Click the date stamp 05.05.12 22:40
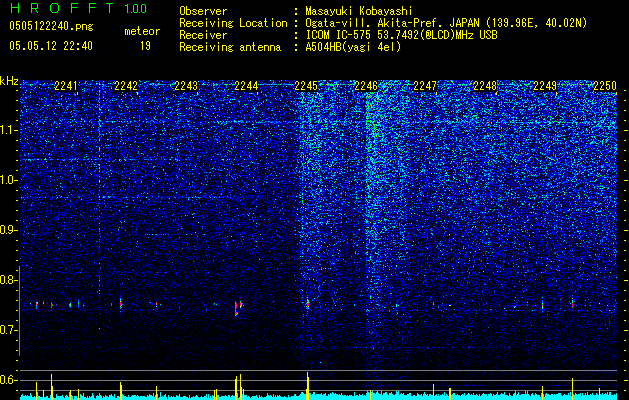 coord(51,46)
